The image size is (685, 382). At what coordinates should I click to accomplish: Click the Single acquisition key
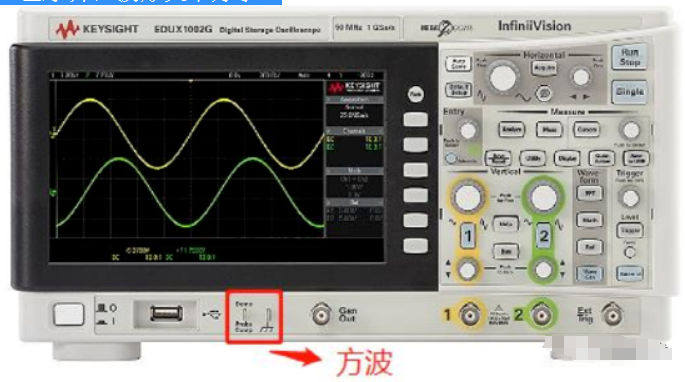click(629, 92)
